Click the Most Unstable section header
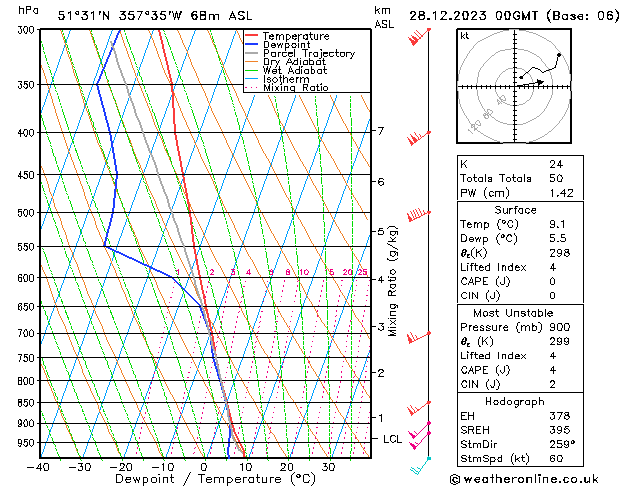Viewport: 629px width, 486px height. click(x=513, y=313)
